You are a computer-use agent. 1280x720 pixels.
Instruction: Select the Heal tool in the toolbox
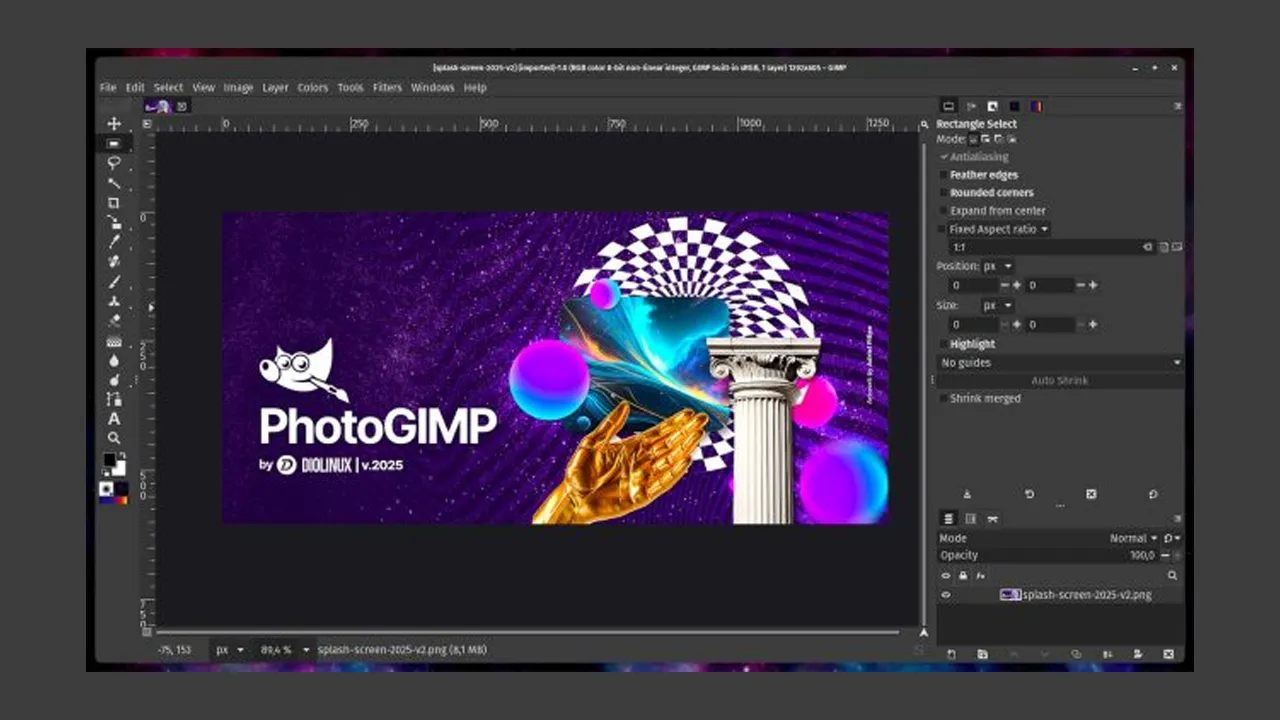(114, 261)
